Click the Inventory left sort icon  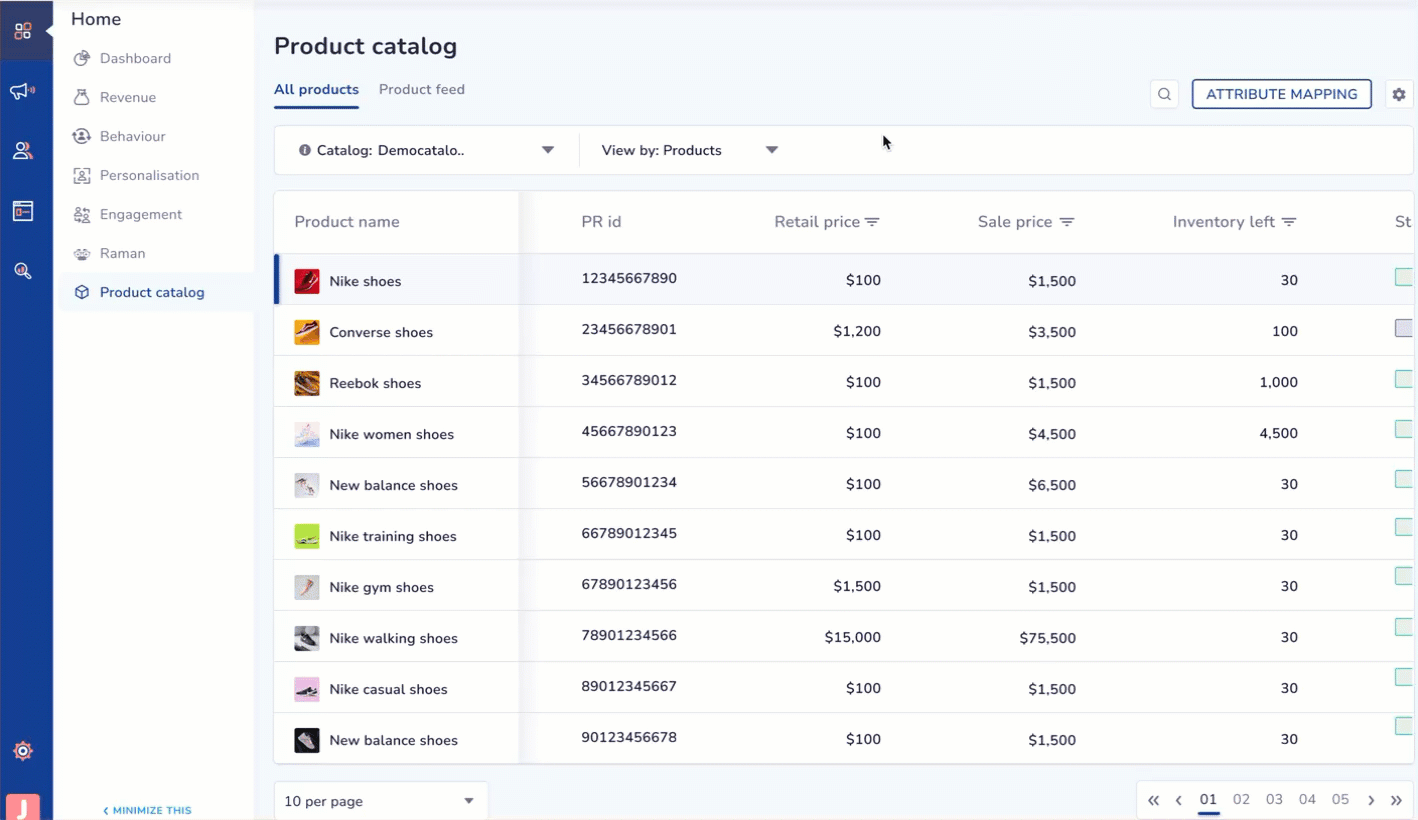click(1289, 222)
